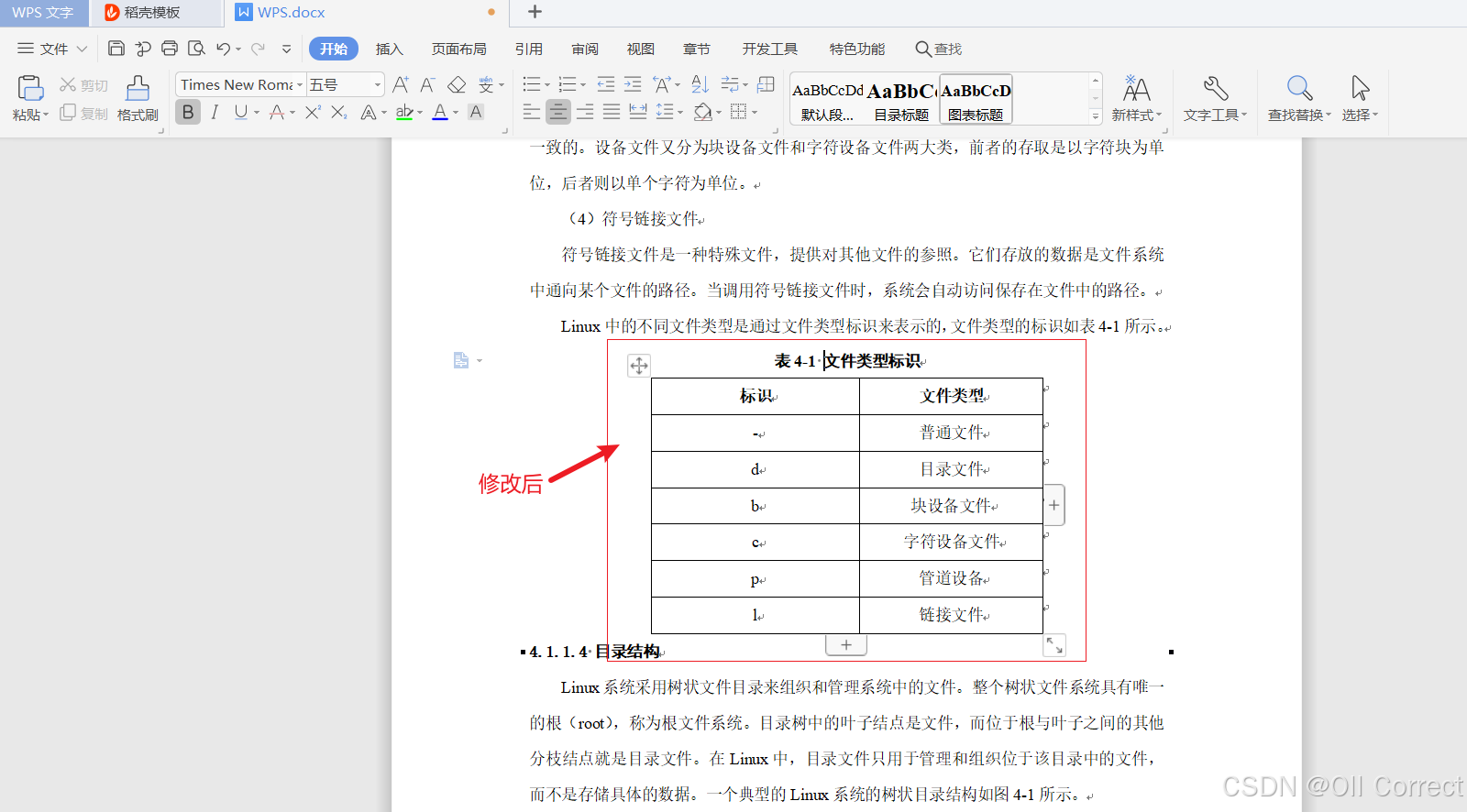Click the text highlight color button

click(404, 112)
